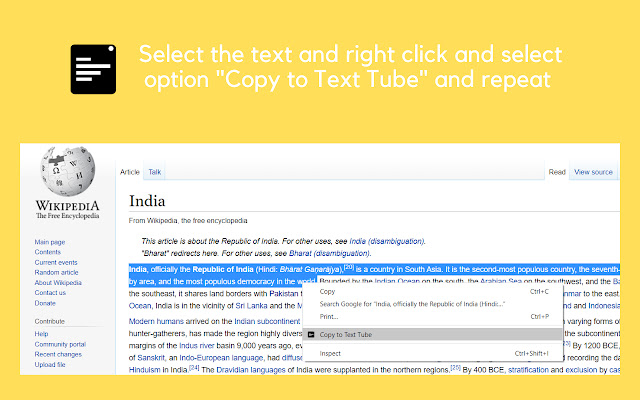Click the India article heading

click(x=147, y=201)
